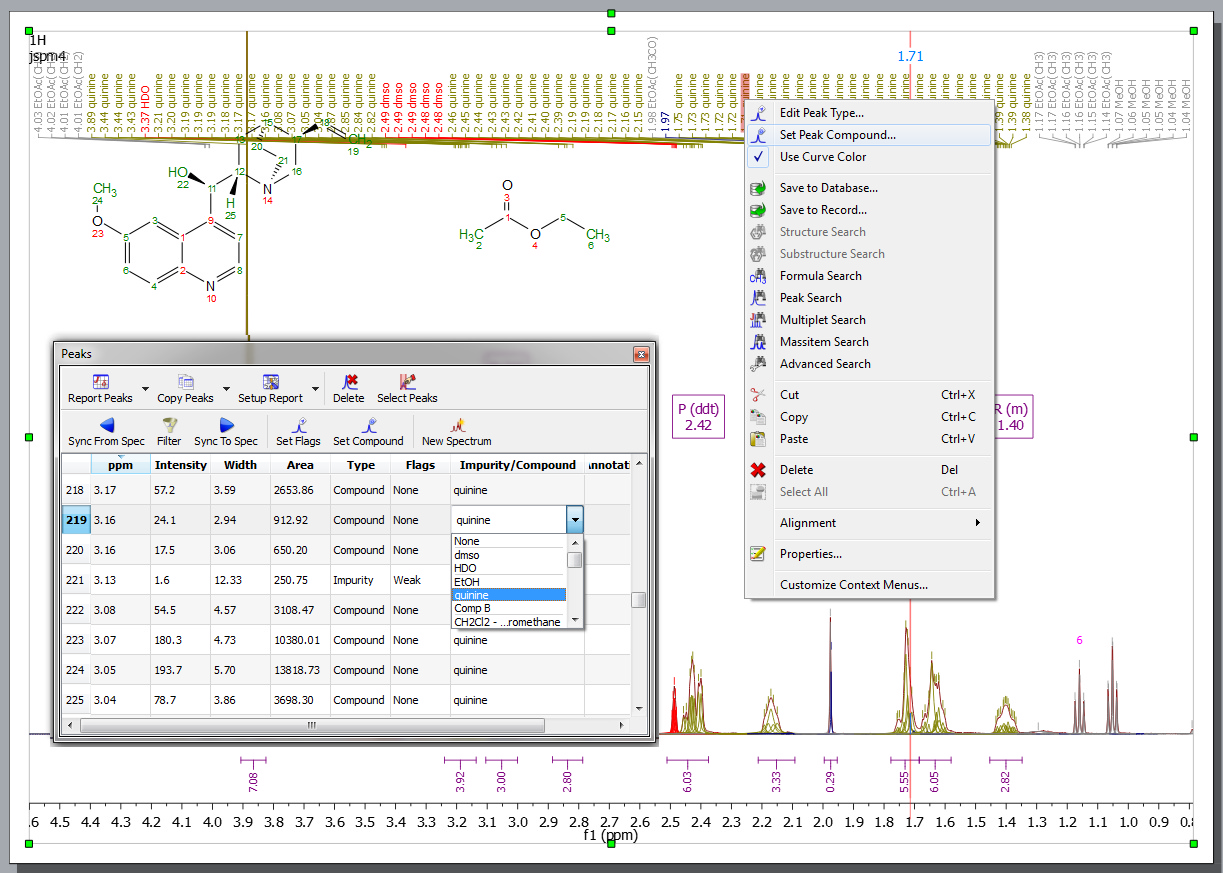Sort table by Intensity column header

coord(181,465)
